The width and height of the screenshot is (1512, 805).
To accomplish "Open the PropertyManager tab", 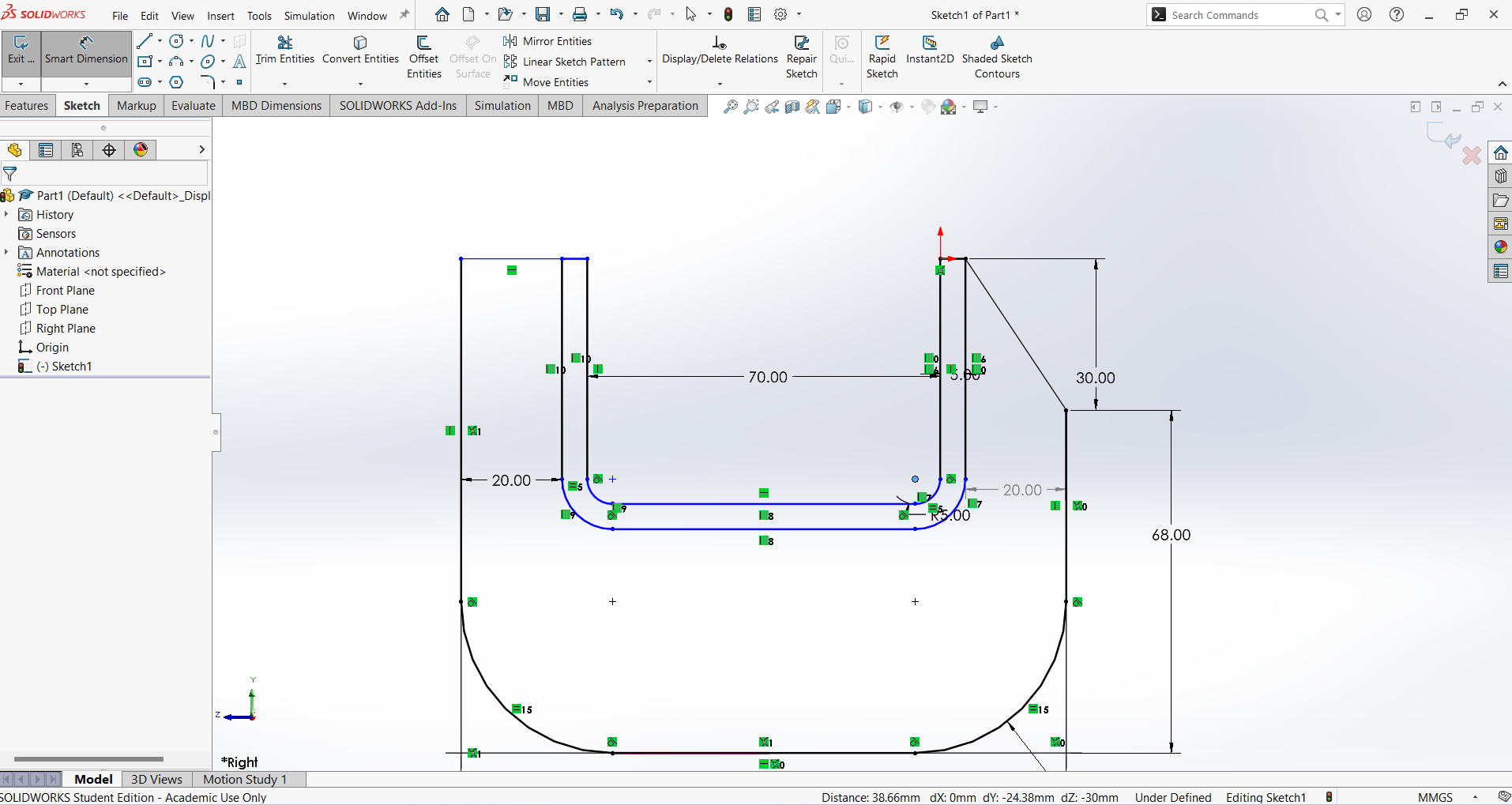I will (x=46, y=150).
